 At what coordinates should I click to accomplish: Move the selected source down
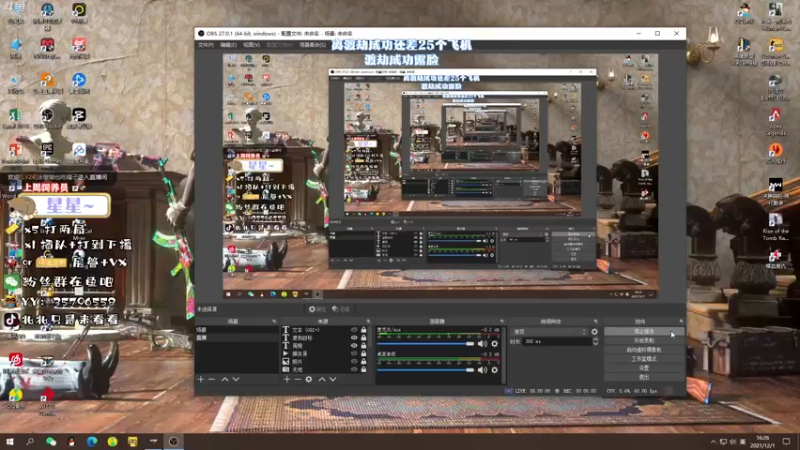click(x=333, y=379)
